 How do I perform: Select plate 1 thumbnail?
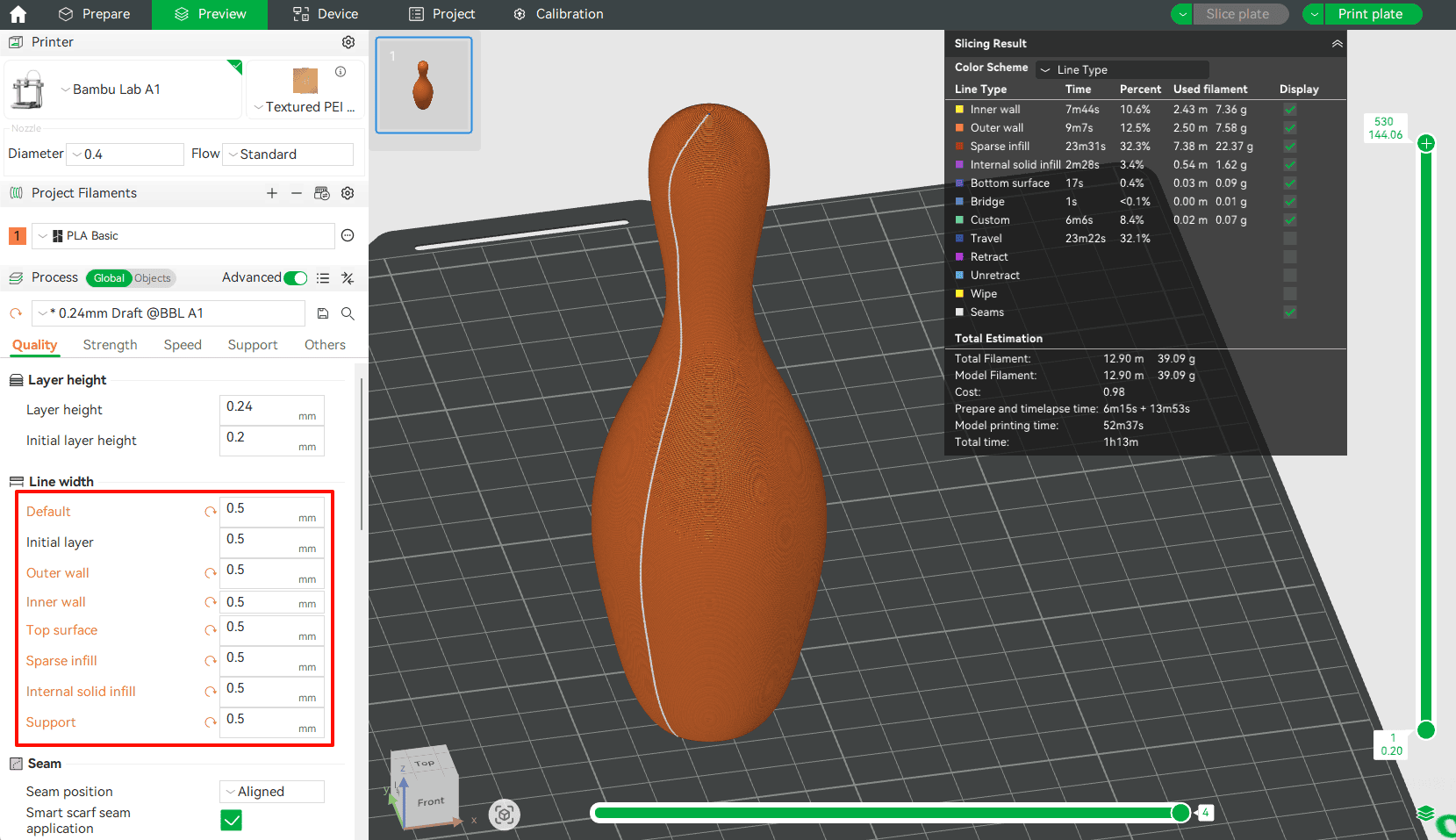coord(424,85)
